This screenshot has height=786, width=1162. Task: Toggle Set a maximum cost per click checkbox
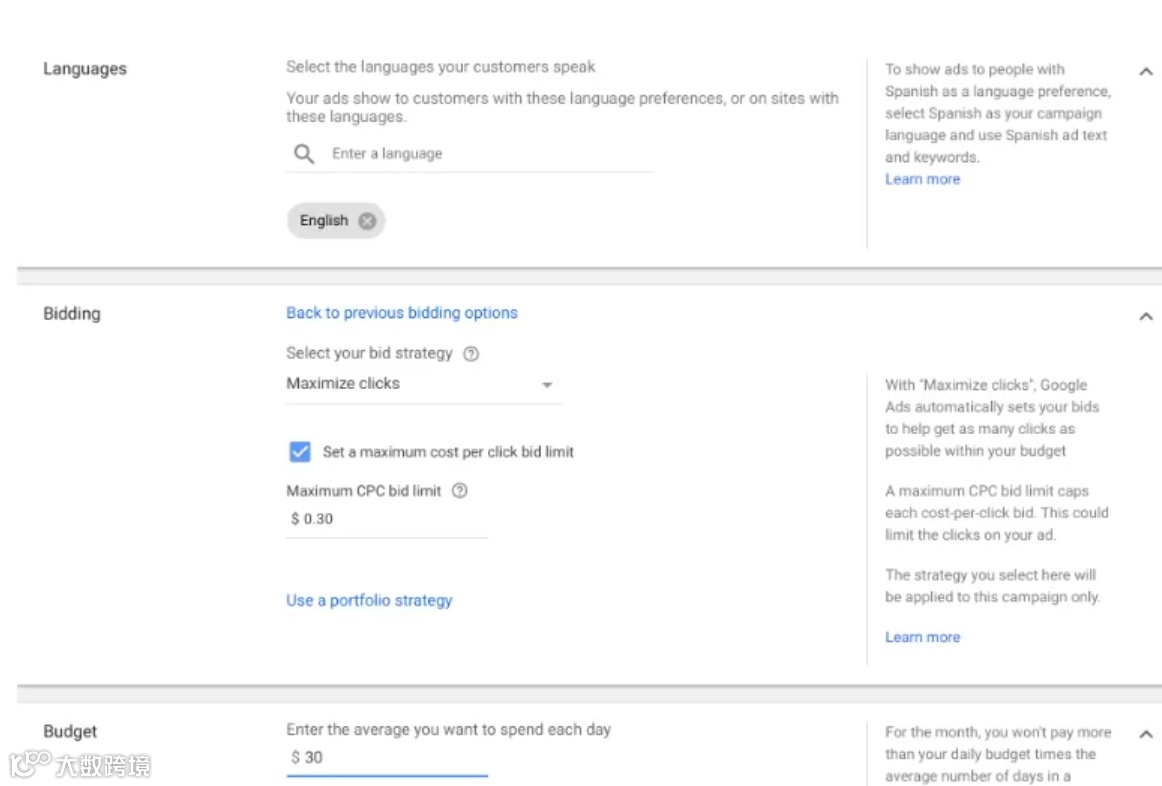click(300, 452)
